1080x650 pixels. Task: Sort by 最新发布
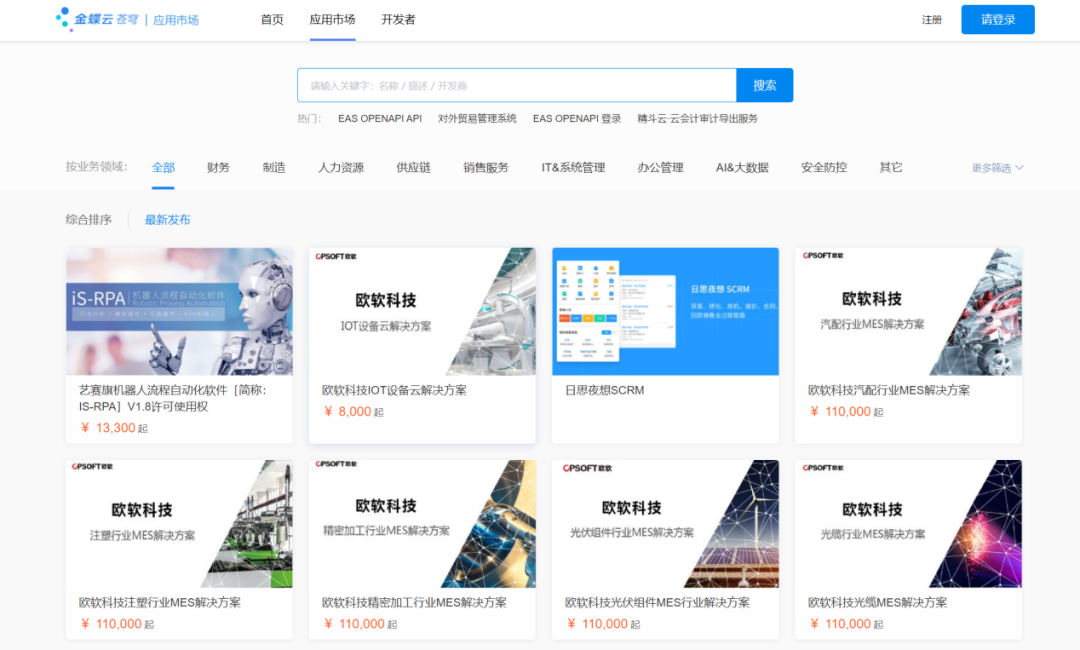[x=167, y=220]
